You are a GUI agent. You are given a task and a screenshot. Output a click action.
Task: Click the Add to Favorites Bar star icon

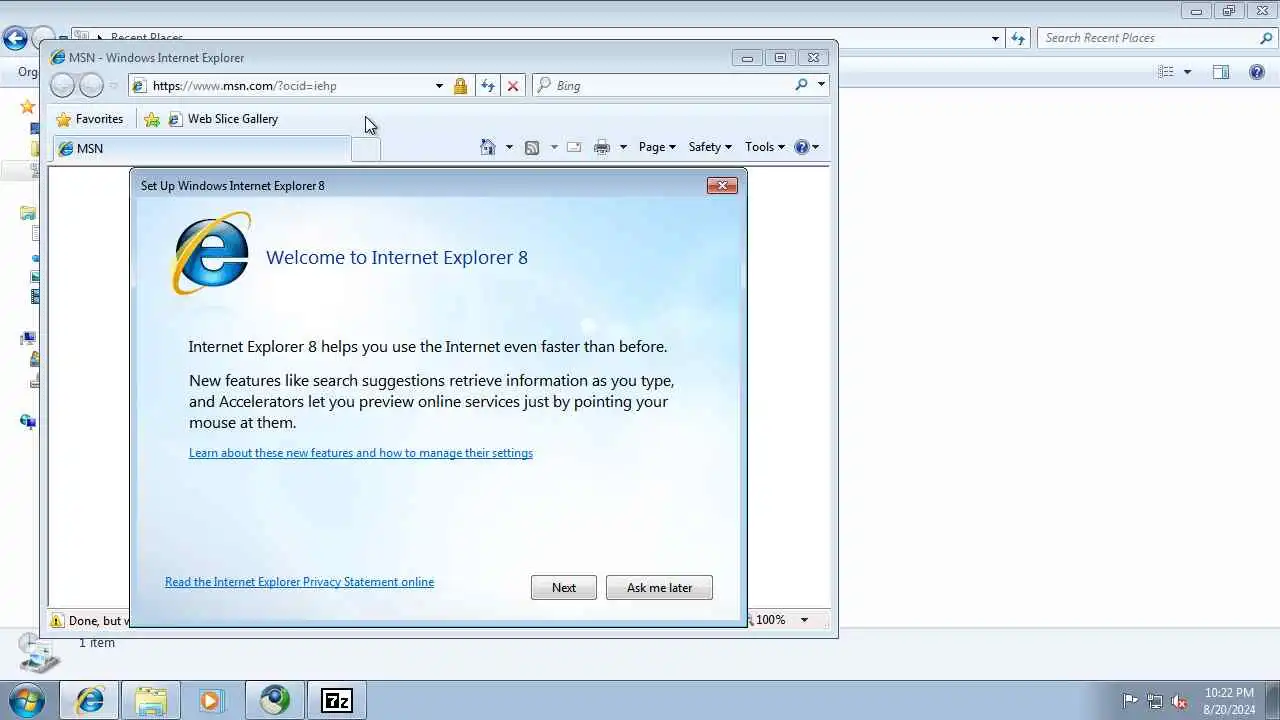pyautogui.click(x=152, y=120)
